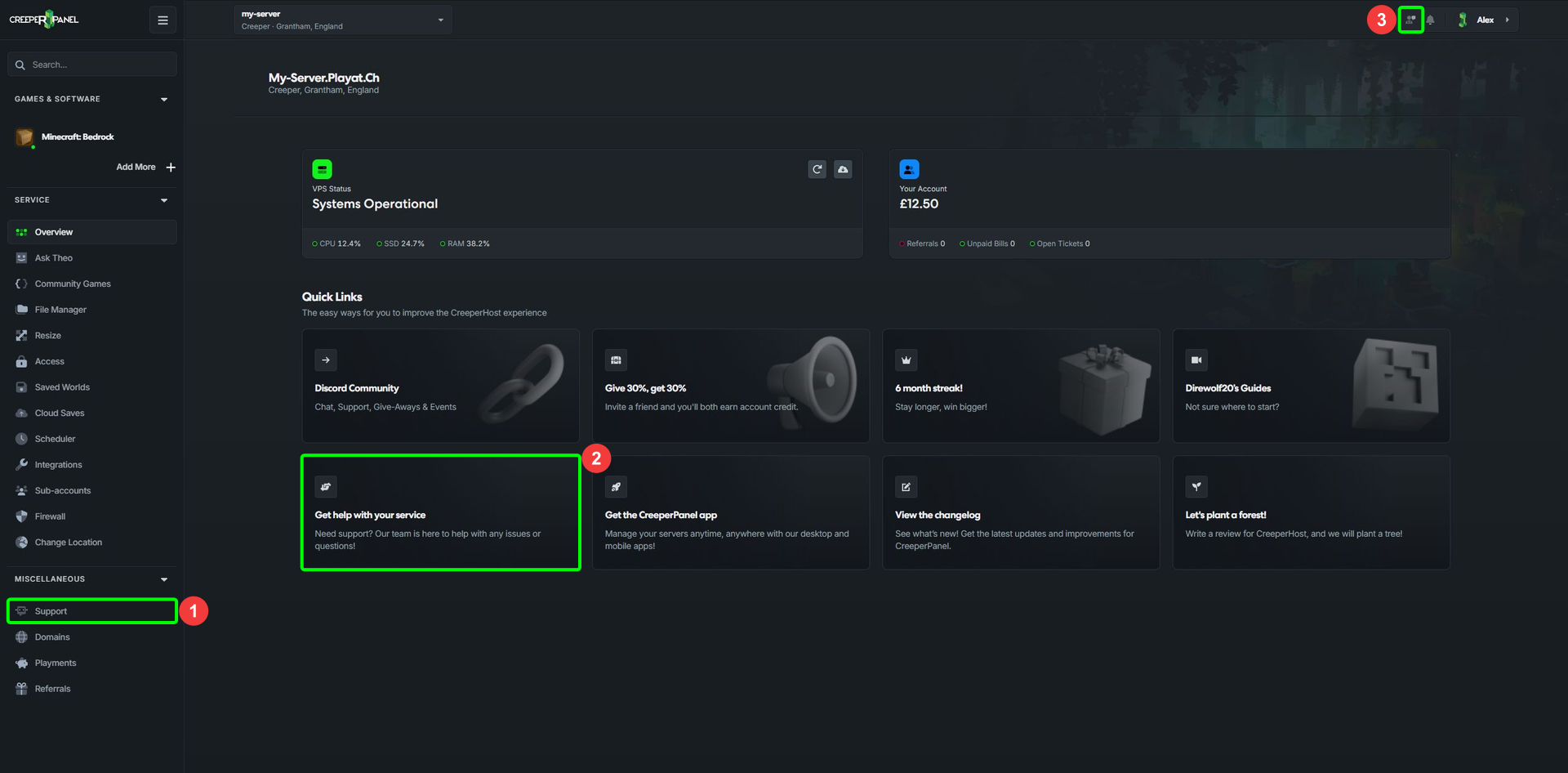Open the Support page in sidebar

tap(92, 611)
